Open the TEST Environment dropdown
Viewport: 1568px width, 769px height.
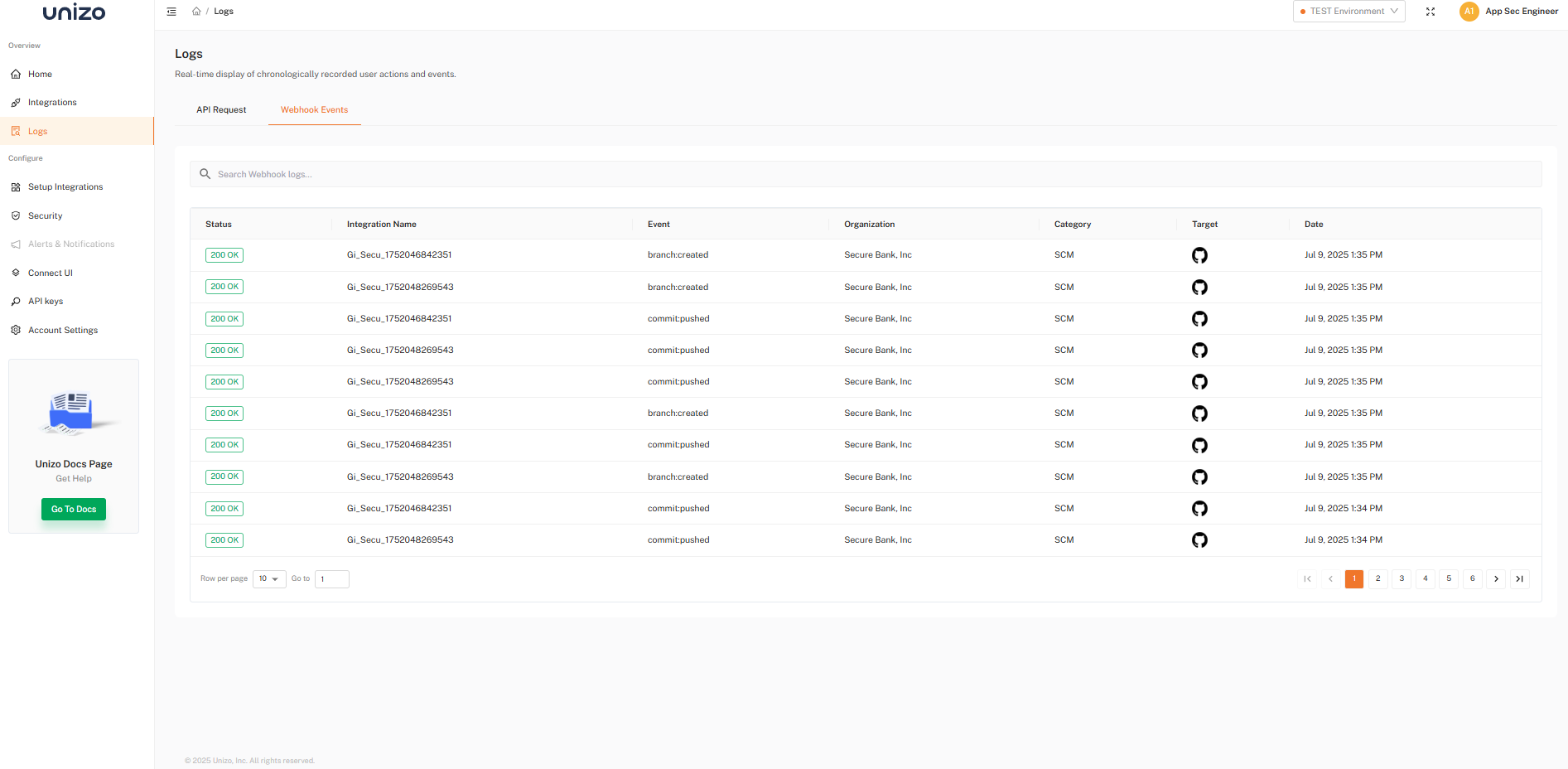[1349, 12]
